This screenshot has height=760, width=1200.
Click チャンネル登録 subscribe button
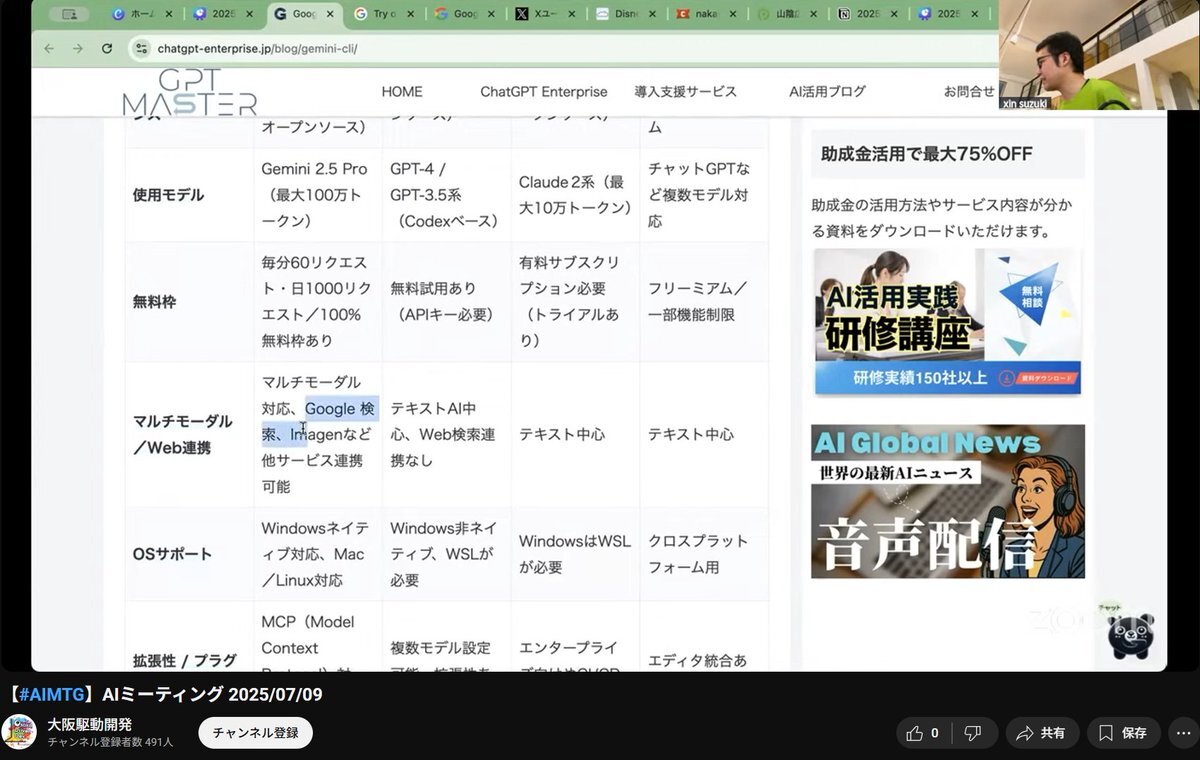[255, 733]
